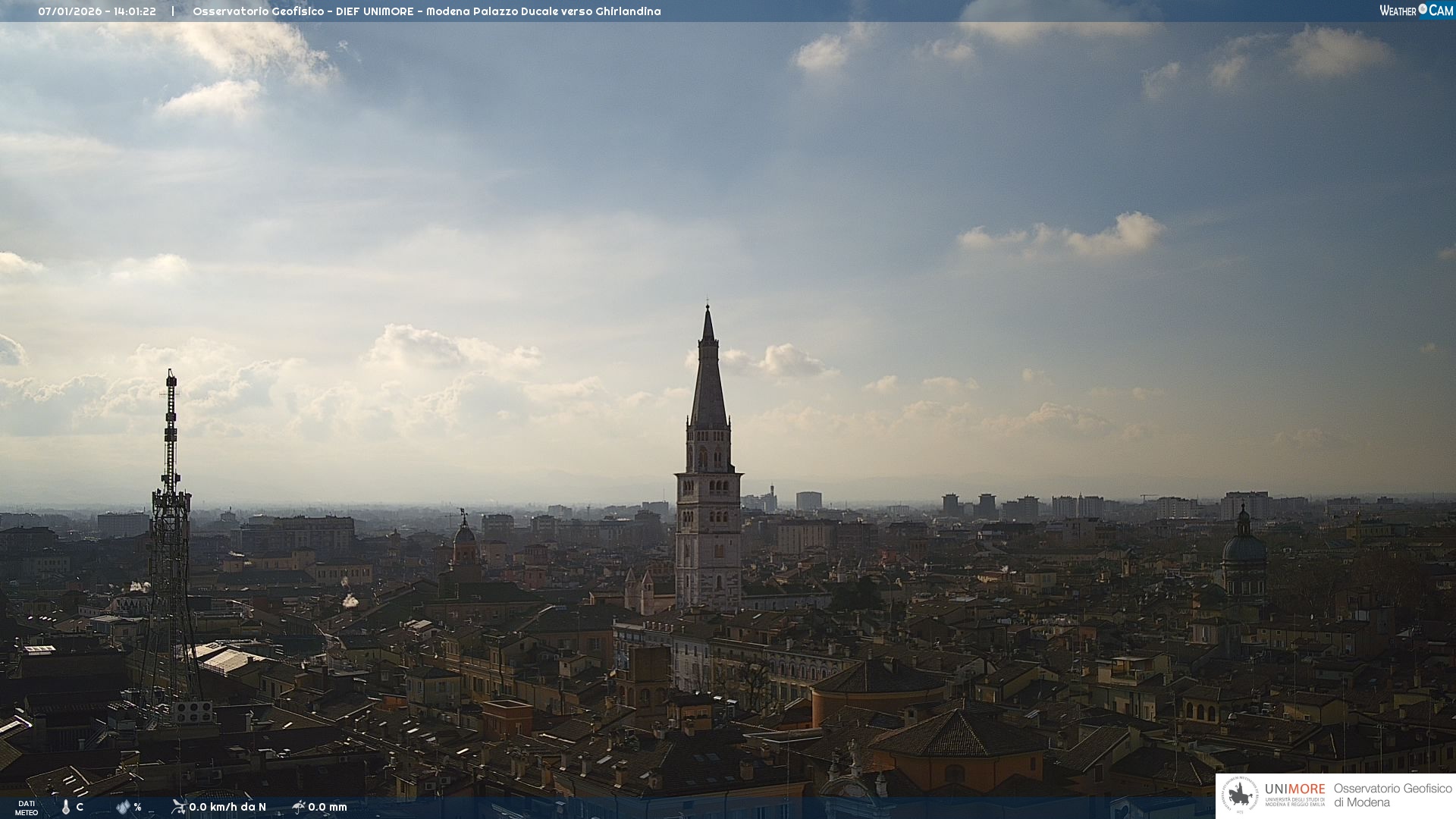Click the humidity water drops icon
1456x819 pixels.
(x=123, y=807)
